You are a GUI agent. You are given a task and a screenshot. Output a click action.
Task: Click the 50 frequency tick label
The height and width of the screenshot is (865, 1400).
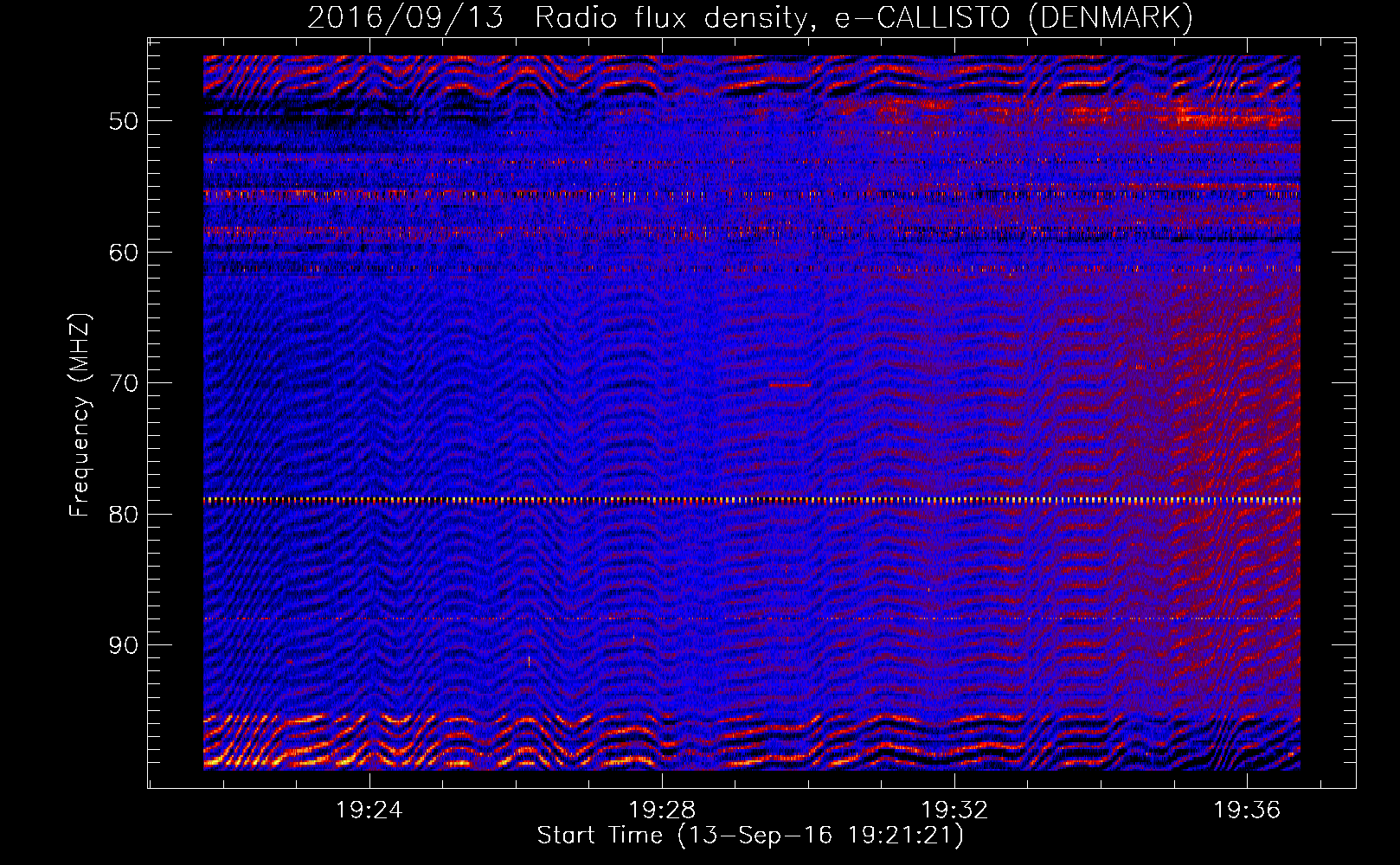(123, 121)
